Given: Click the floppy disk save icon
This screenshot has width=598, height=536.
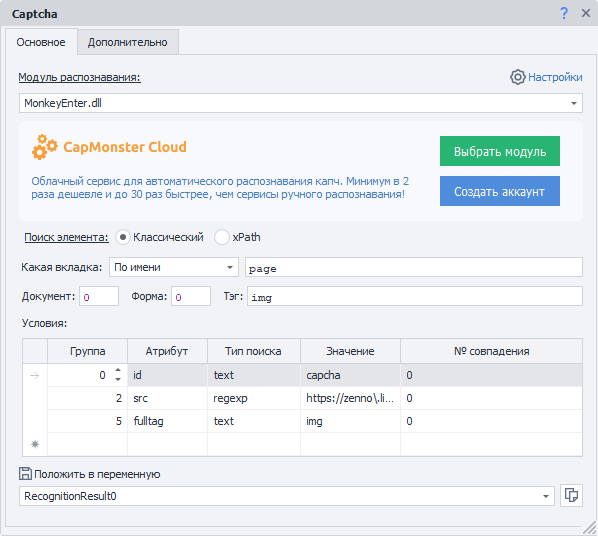Looking at the screenshot, I should coord(26,474).
